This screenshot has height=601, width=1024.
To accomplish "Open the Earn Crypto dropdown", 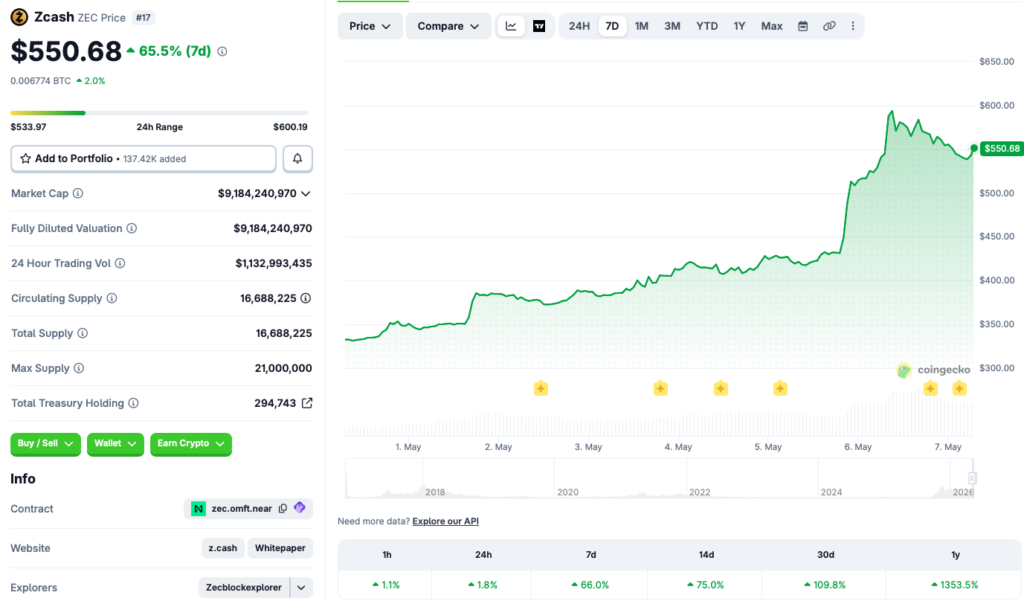I will point(191,444).
